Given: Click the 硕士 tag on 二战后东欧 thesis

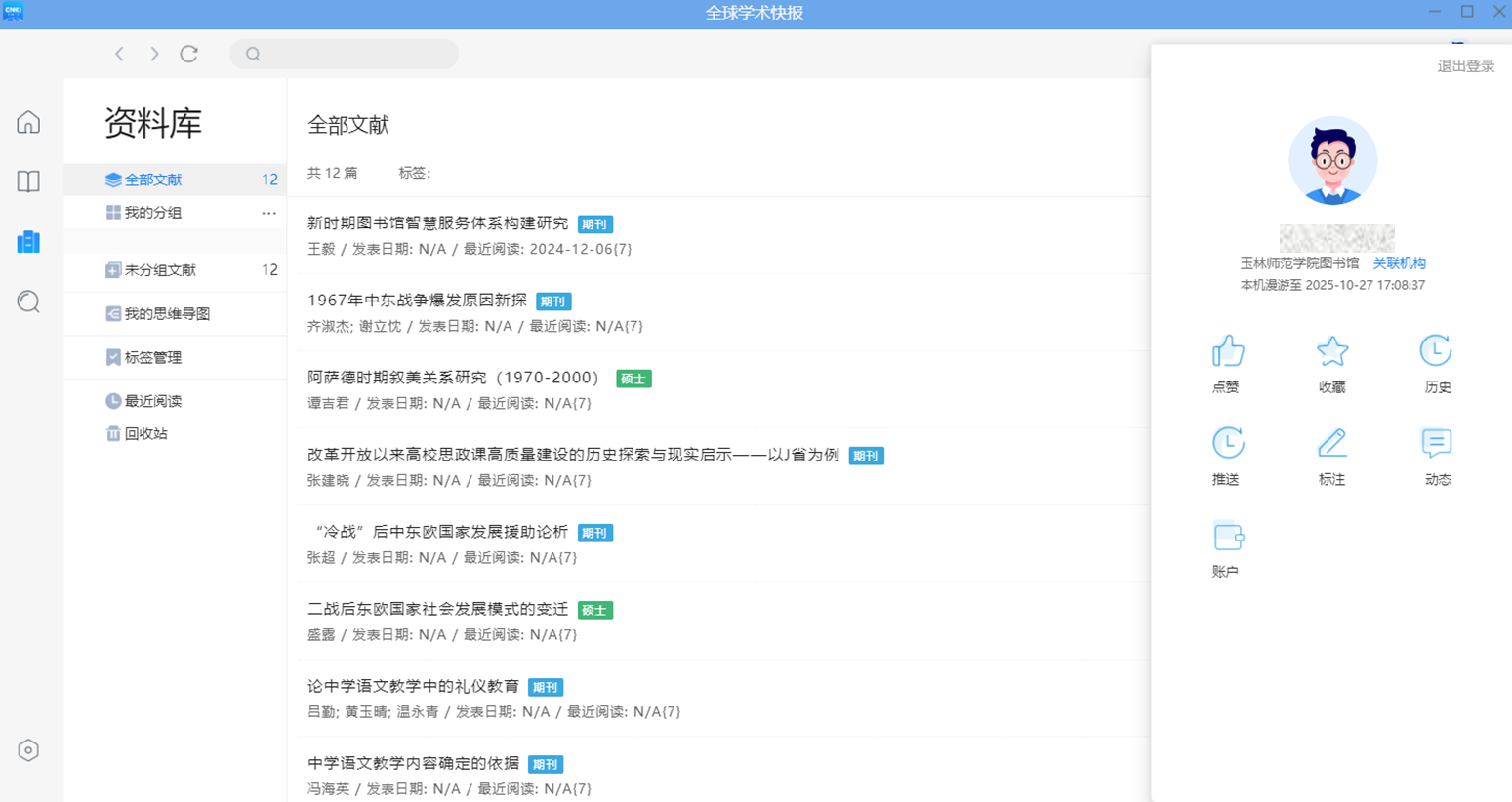Looking at the screenshot, I should [x=595, y=610].
